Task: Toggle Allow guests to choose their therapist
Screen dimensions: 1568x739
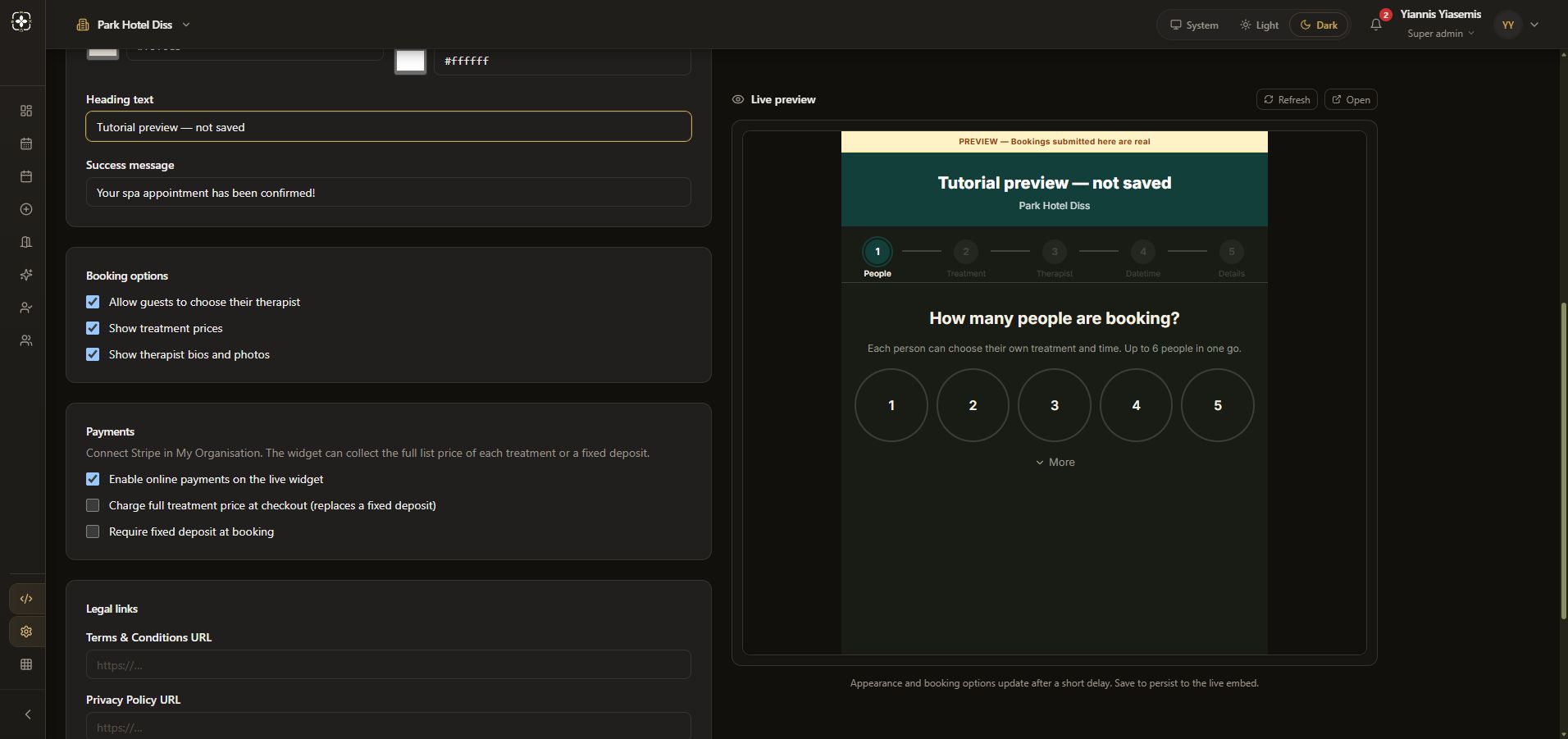Action: click(x=93, y=302)
